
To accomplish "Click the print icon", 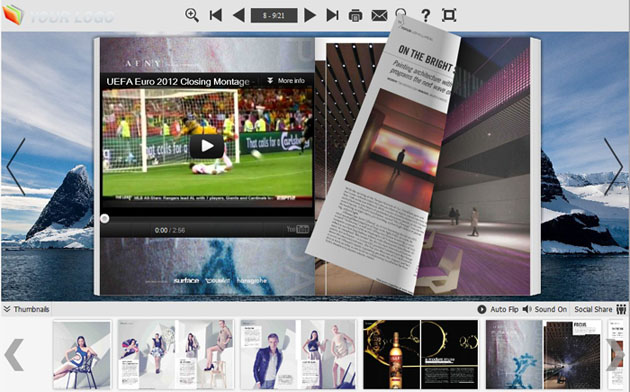I will (356, 16).
